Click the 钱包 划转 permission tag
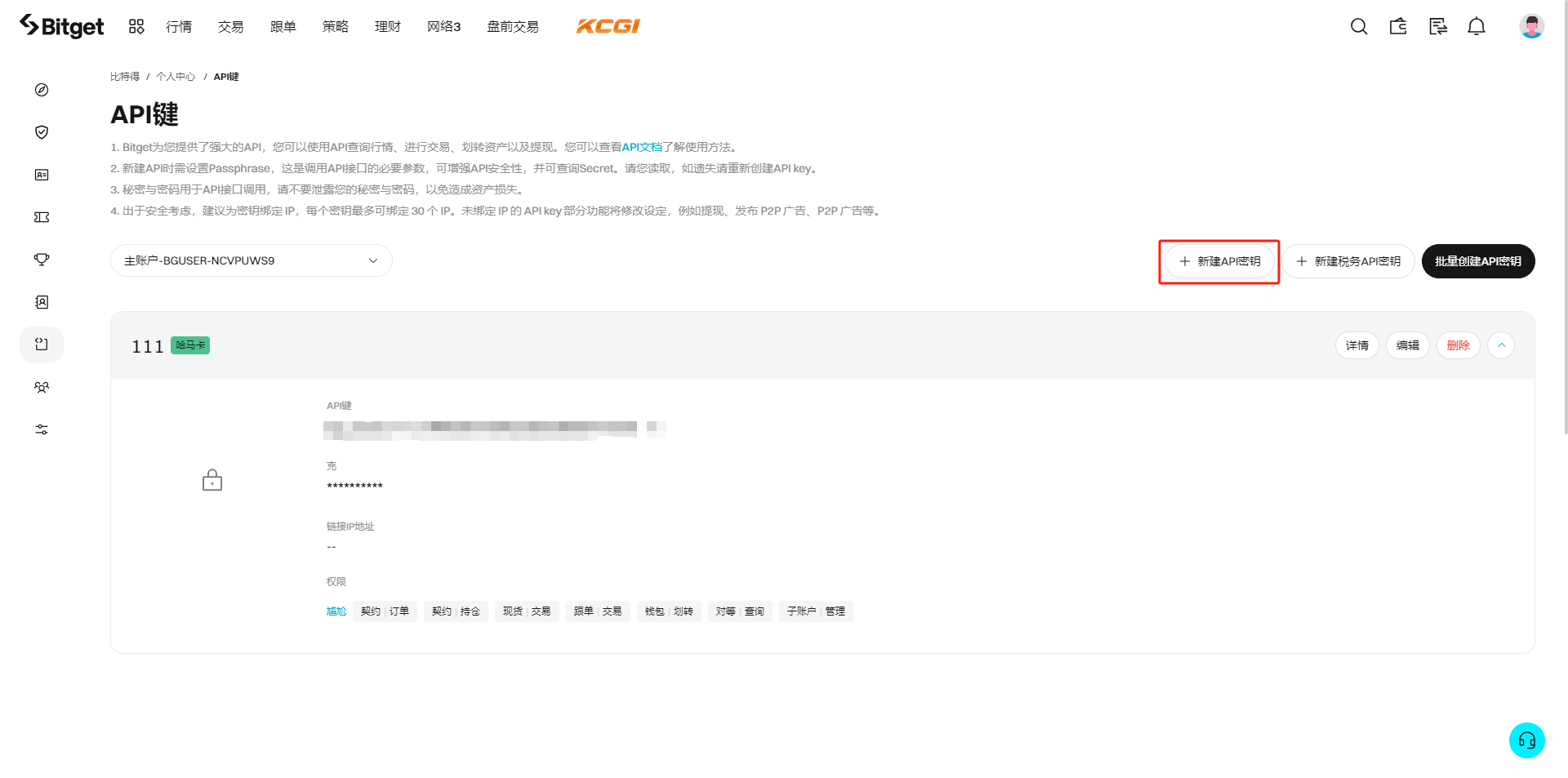1568x778 pixels. [x=670, y=611]
